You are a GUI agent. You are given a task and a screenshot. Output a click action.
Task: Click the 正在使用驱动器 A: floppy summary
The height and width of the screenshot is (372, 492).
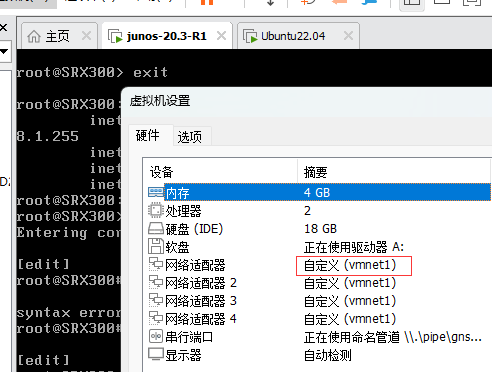click(354, 247)
